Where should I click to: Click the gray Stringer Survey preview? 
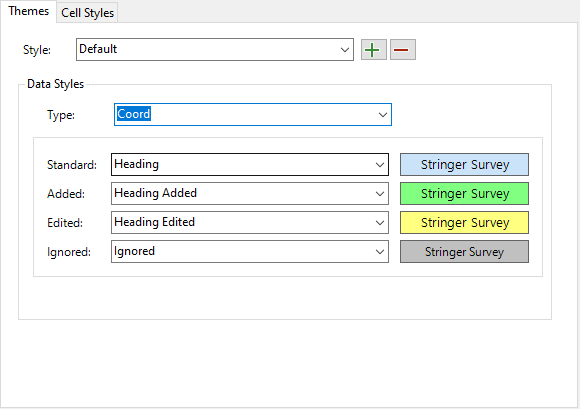point(464,252)
